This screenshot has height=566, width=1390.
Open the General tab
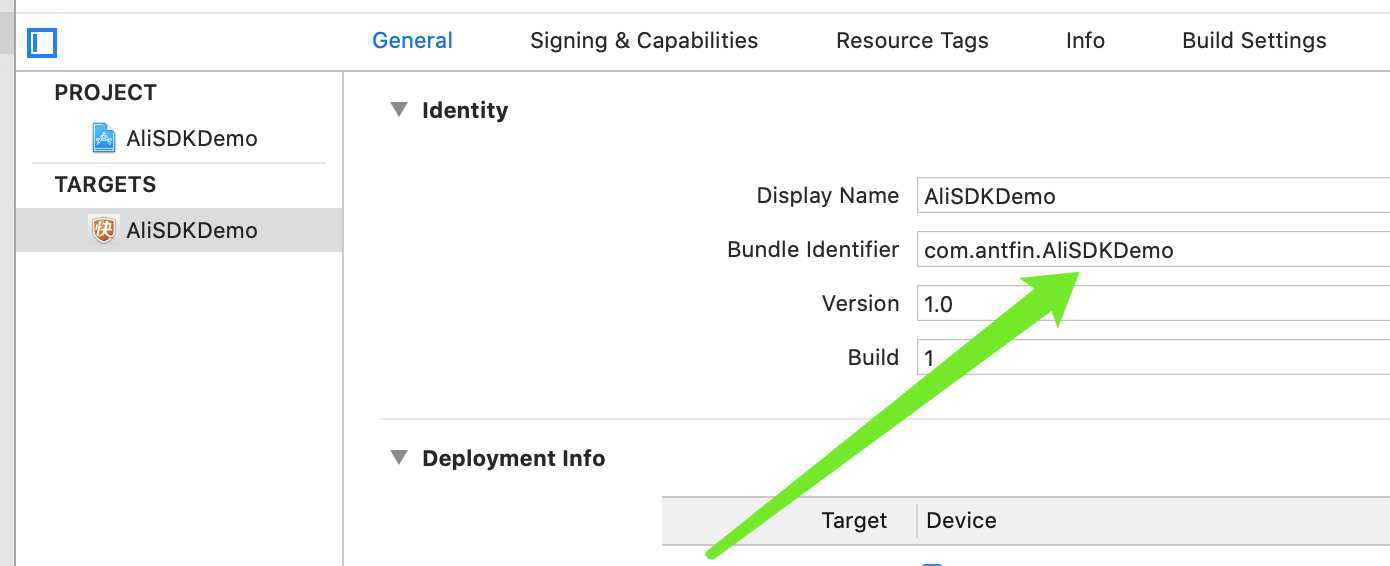tap(412, 40)
